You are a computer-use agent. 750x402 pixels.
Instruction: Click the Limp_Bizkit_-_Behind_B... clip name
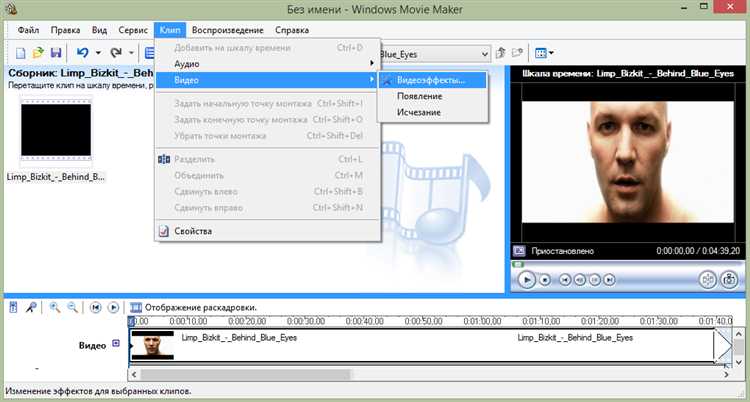tap(56, 177)
